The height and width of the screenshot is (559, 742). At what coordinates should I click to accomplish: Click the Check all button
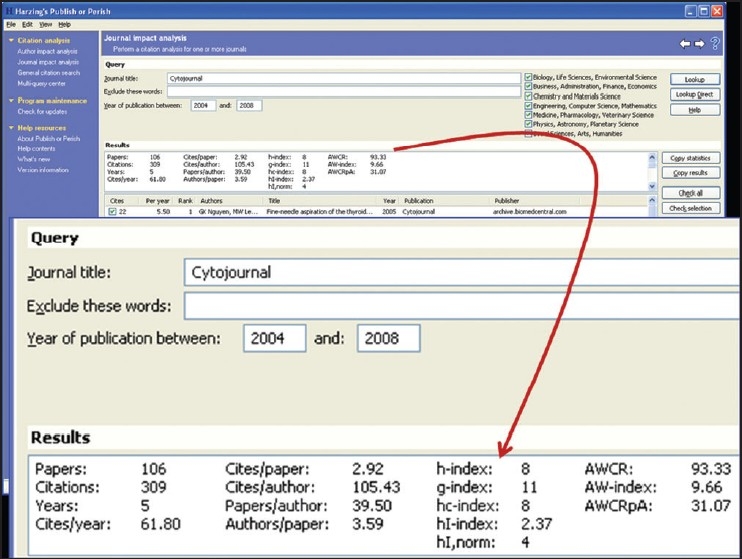tap(690, 193)
